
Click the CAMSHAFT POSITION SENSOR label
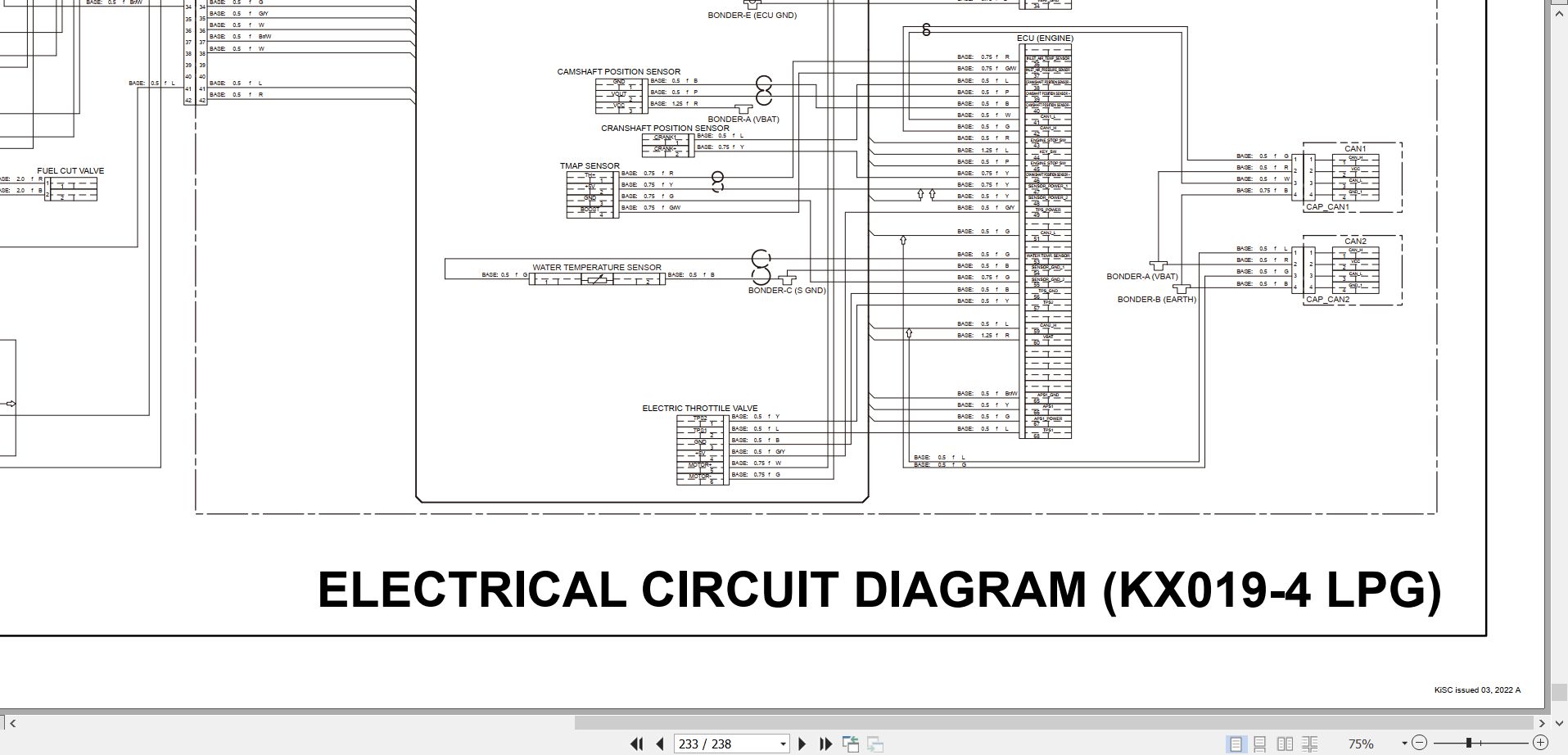click(619, 72)
